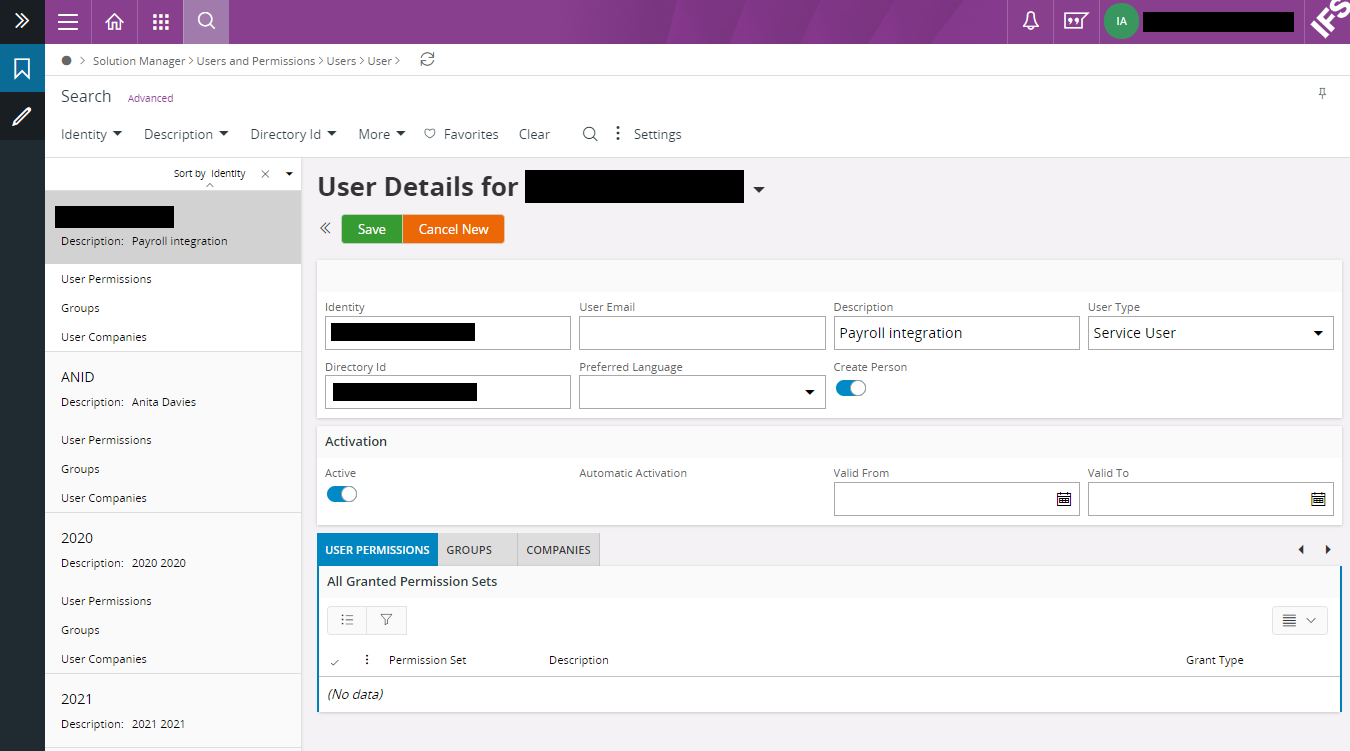The height and width of the screenshot is (751, 1350).
Task: Move tabs left with the arrow
Action: click(x=1301, y=549)
